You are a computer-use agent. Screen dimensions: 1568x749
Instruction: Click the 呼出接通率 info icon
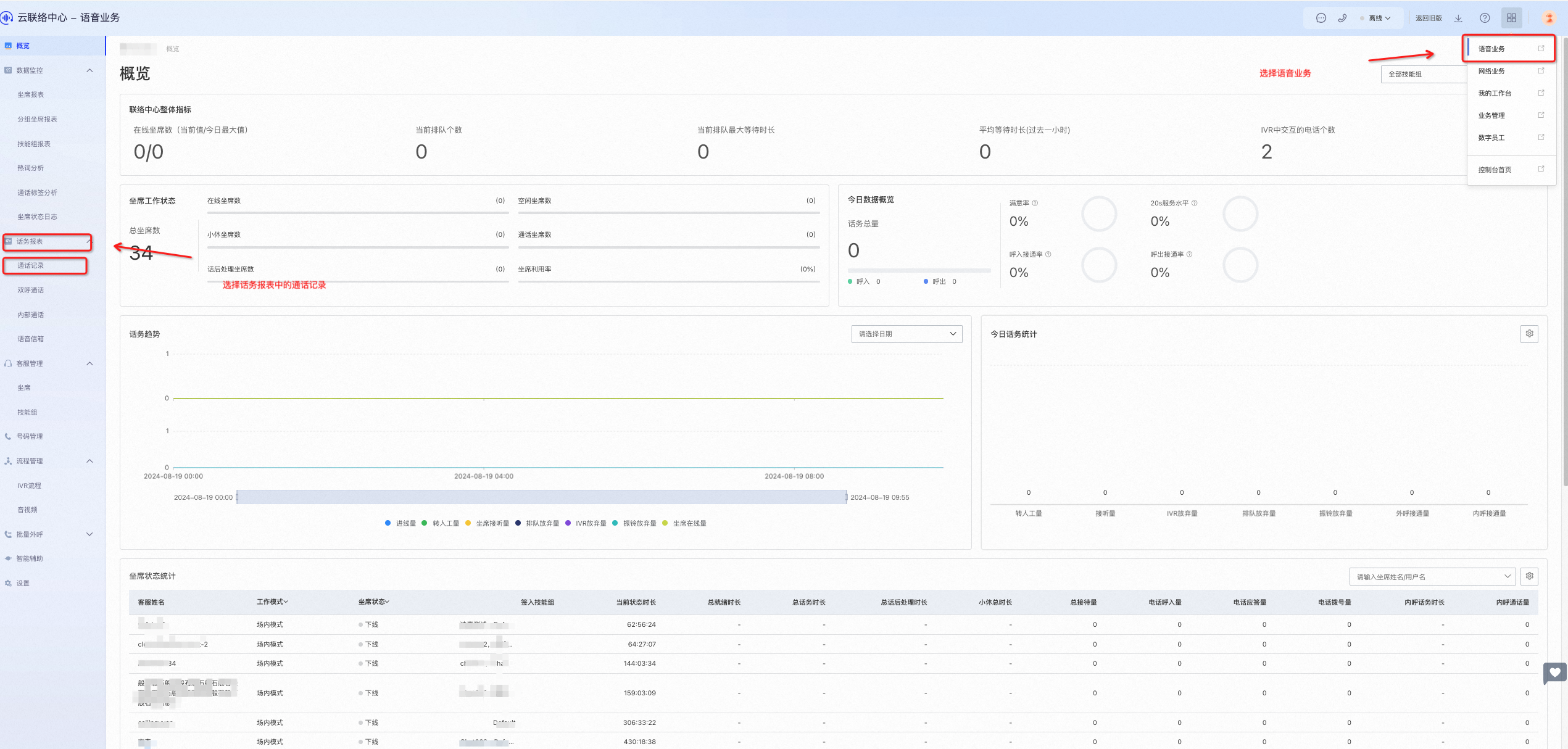click(x=1189, y=254)
